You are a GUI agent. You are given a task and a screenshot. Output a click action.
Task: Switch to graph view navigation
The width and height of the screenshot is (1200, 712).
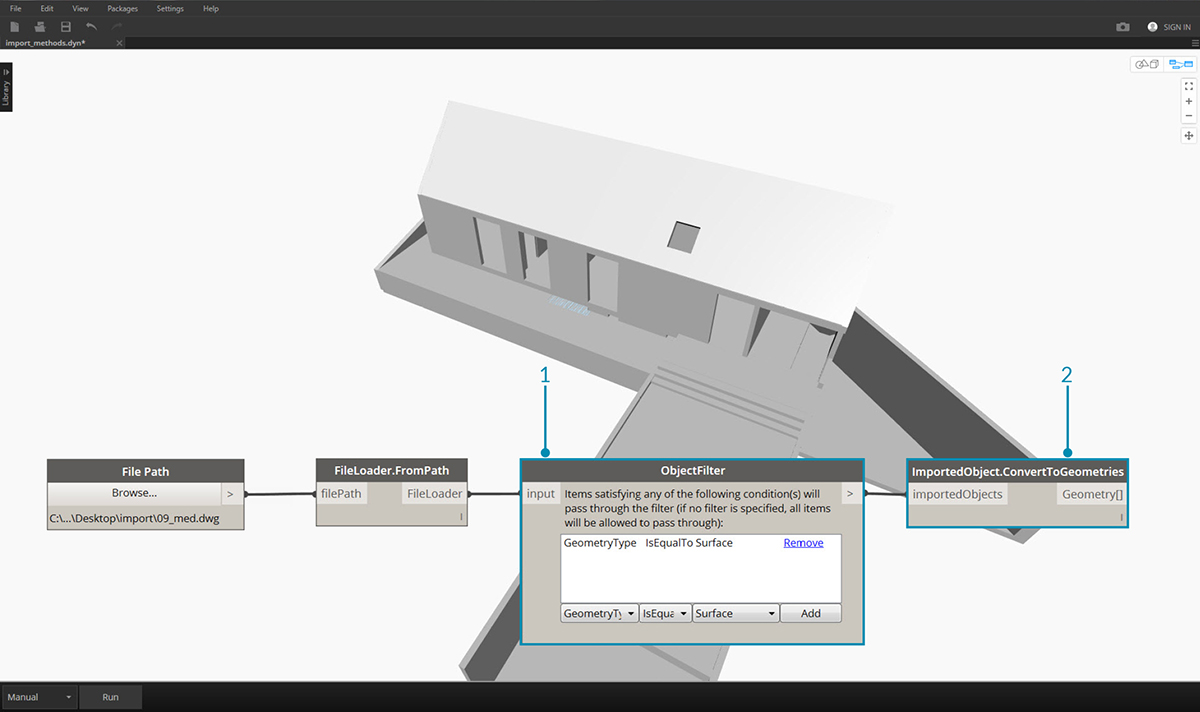[x=1181, y=64]
